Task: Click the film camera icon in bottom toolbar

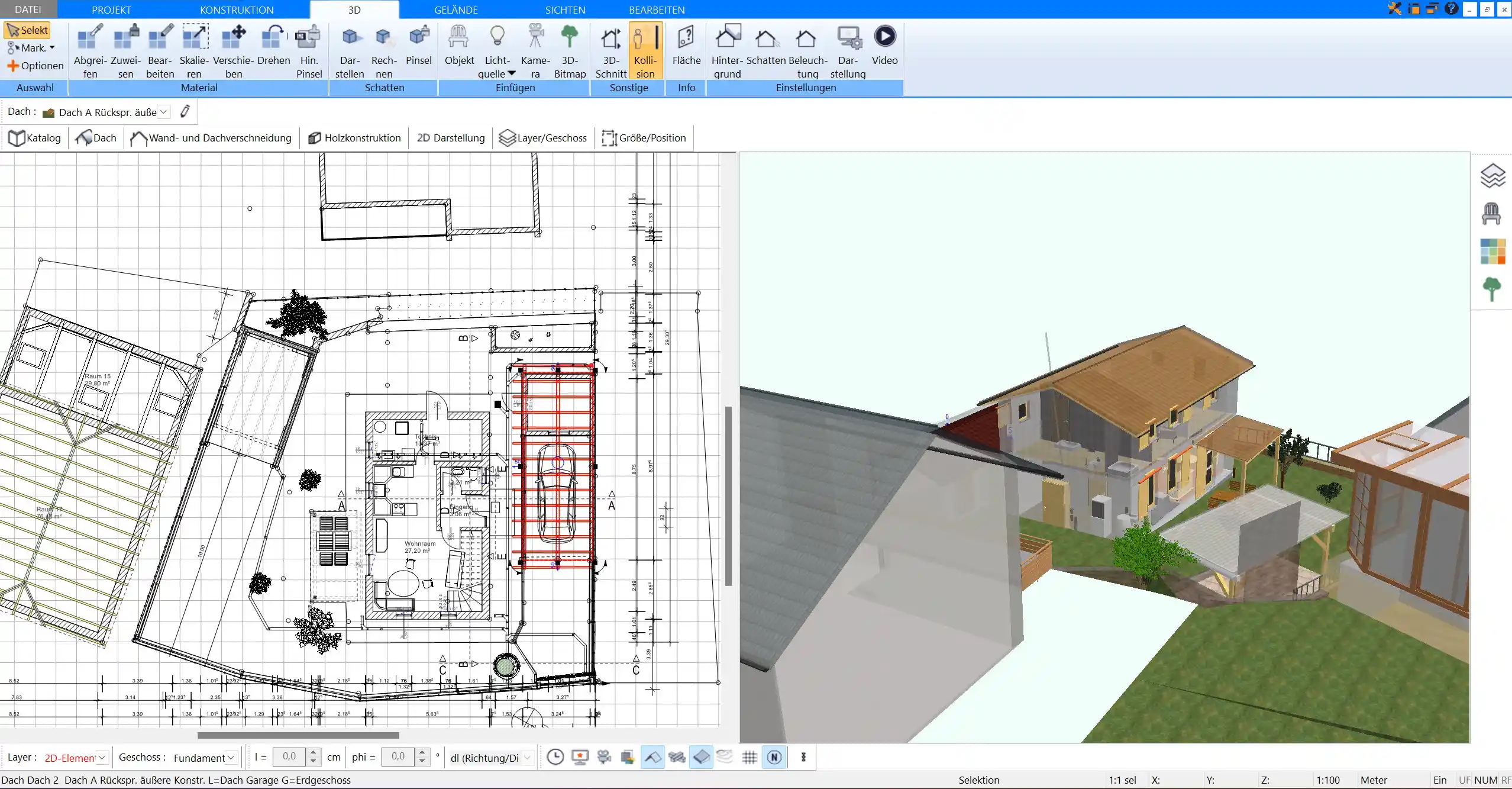Action: pyautogui.click(x=604, y=757)
